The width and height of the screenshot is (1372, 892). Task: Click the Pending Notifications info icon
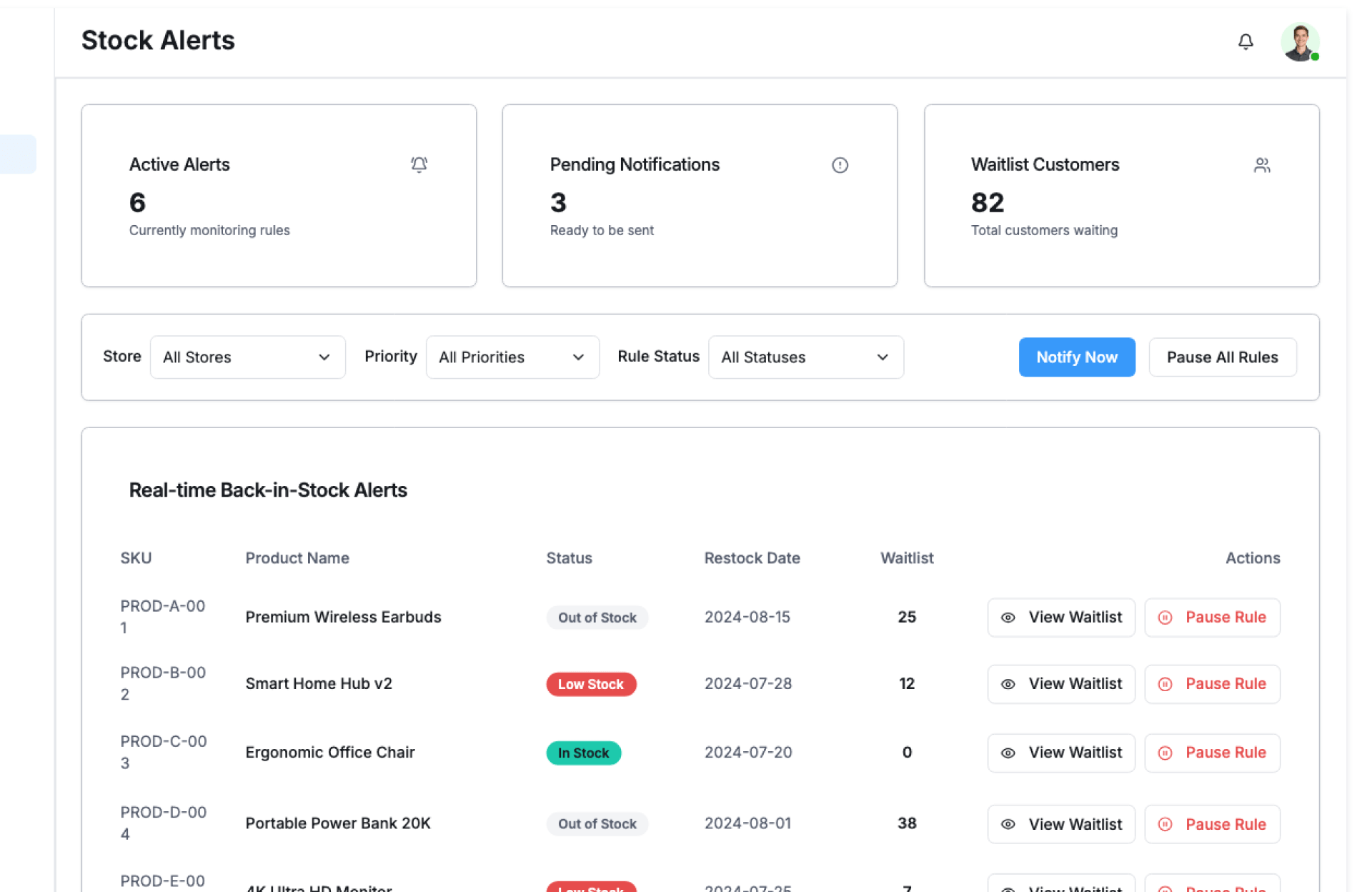(x=840, y=165)
